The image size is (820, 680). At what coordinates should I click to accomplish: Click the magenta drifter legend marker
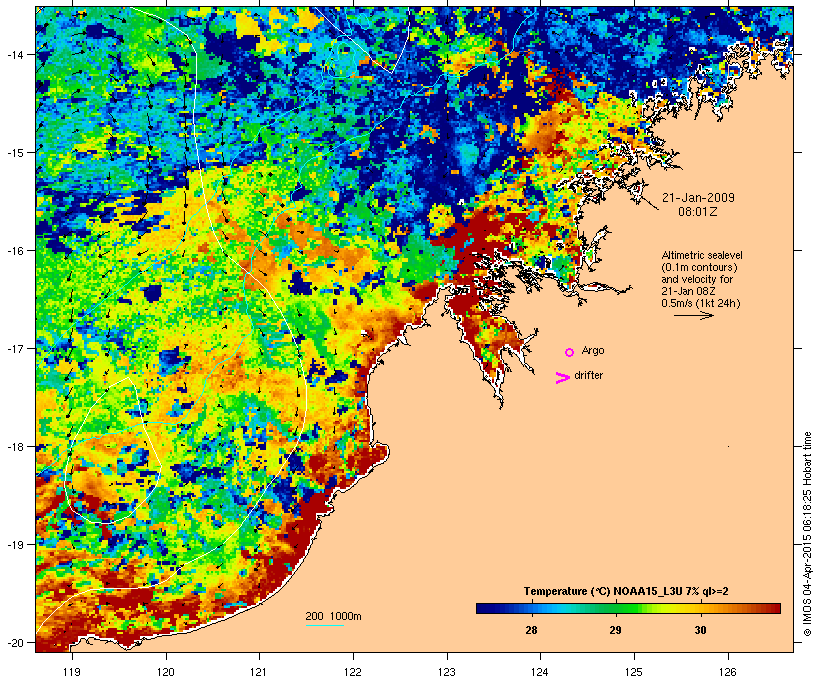[563, 378]
